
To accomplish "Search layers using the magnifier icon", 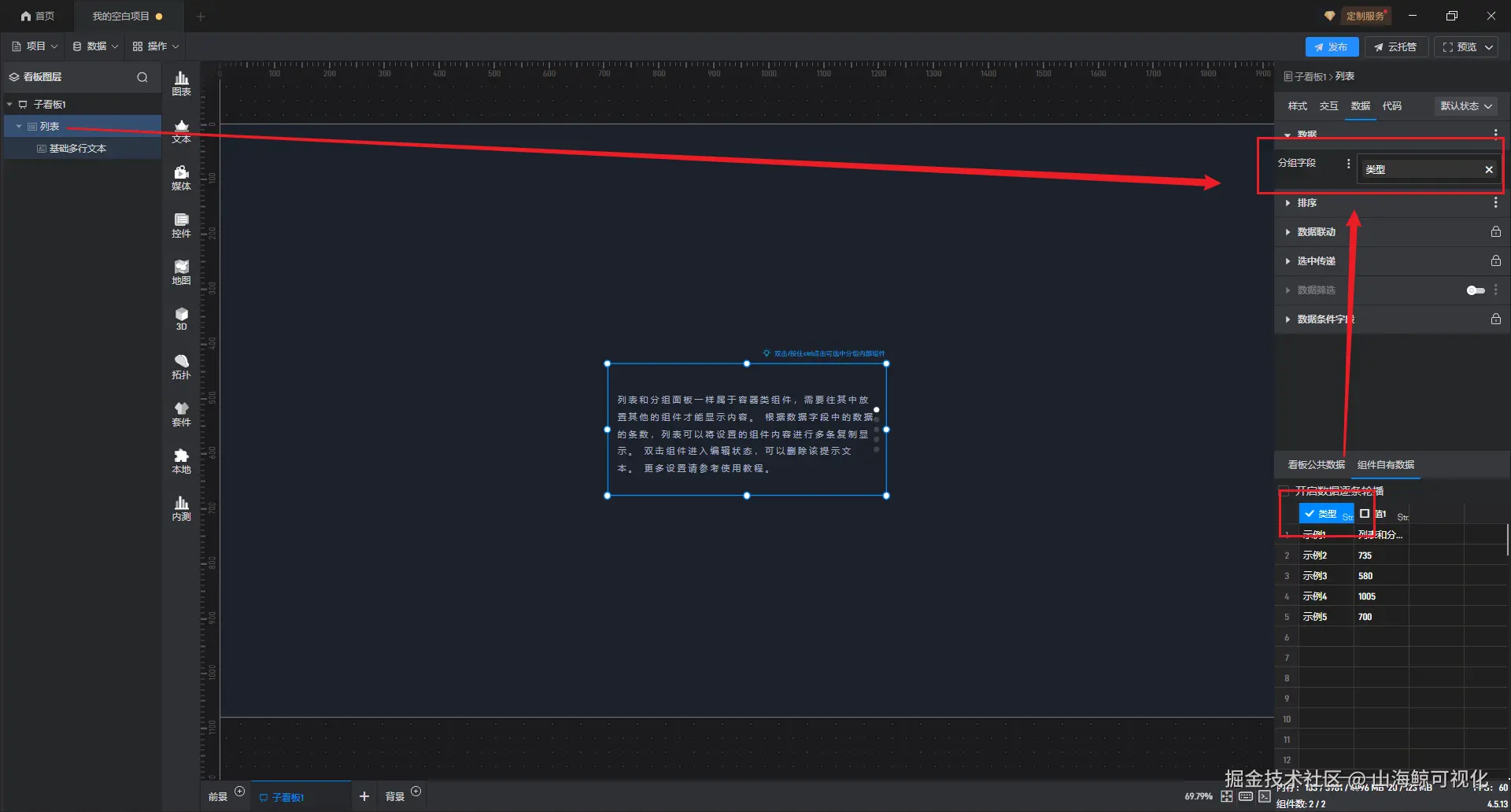I will click(142, 77).
